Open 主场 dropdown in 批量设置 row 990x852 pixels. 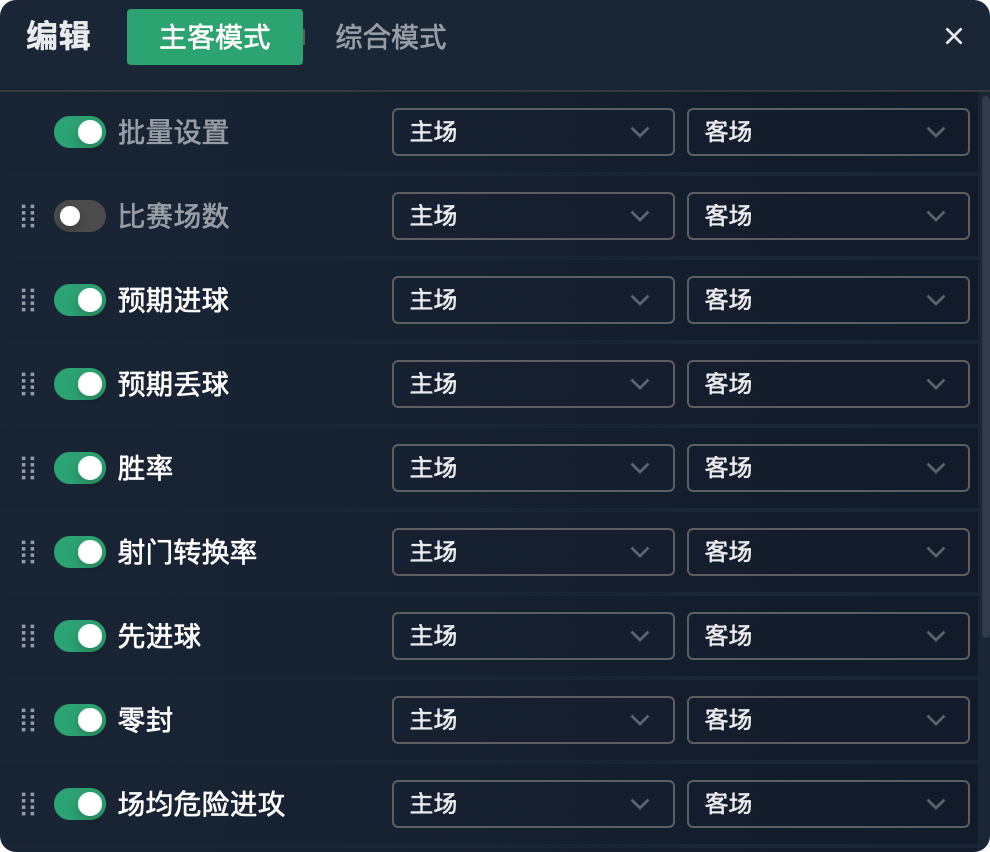coord(533,132)
